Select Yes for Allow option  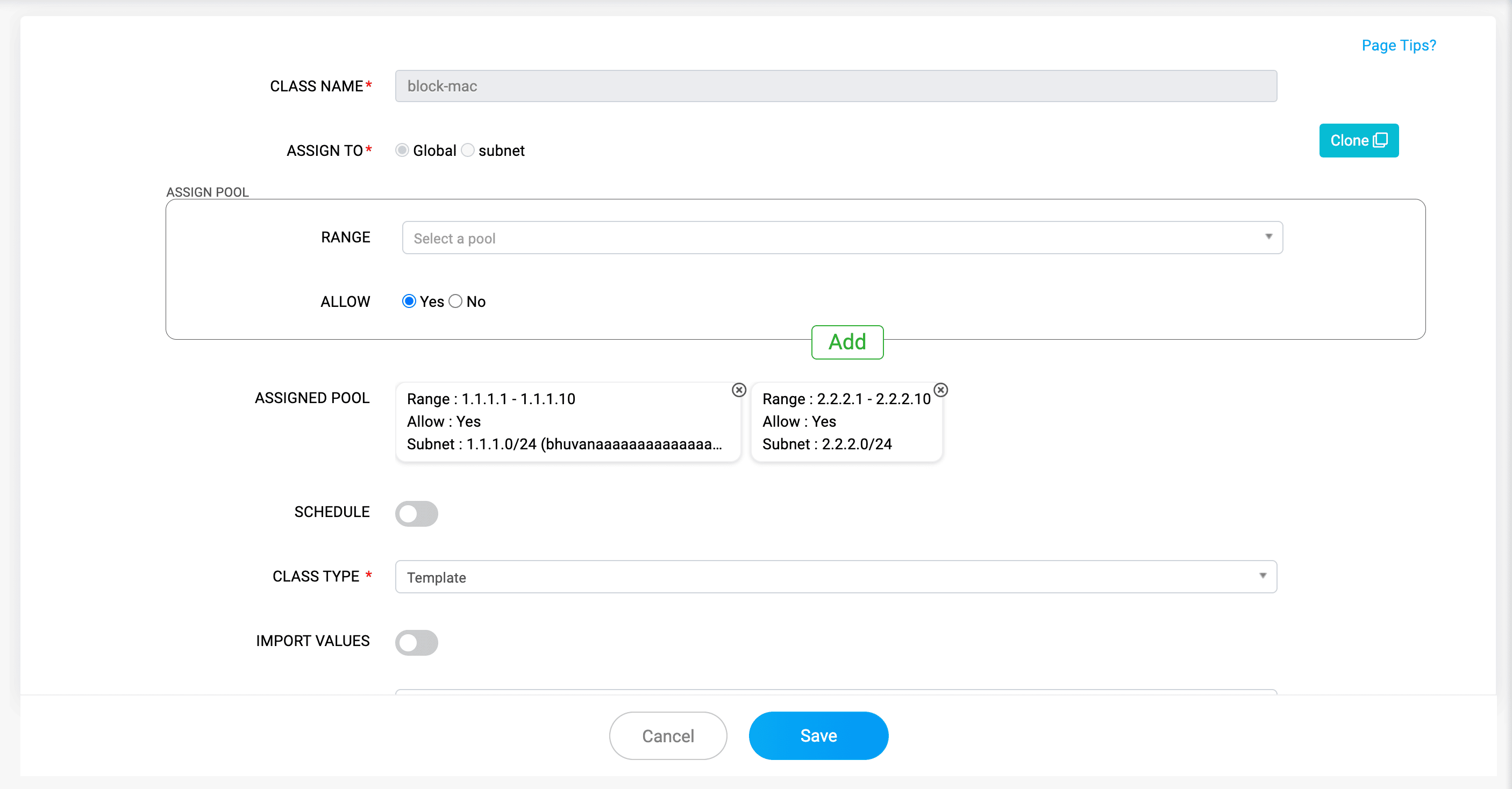[x=409, y=302]
